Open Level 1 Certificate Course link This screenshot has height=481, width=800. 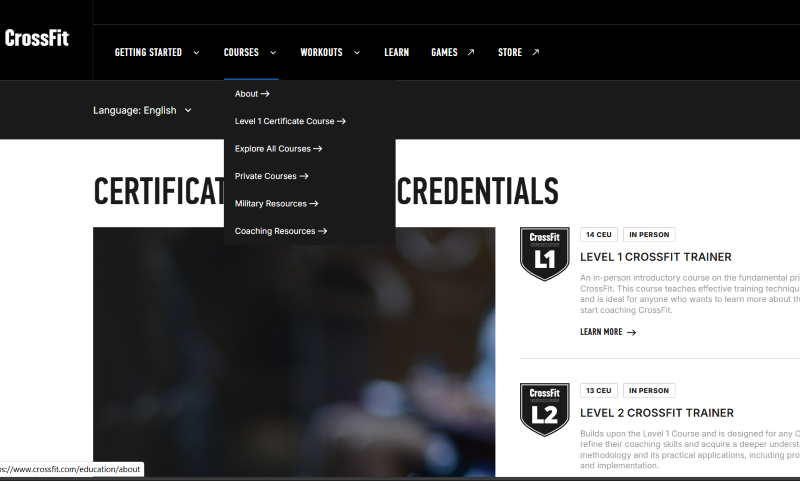(x=290, y=121)
